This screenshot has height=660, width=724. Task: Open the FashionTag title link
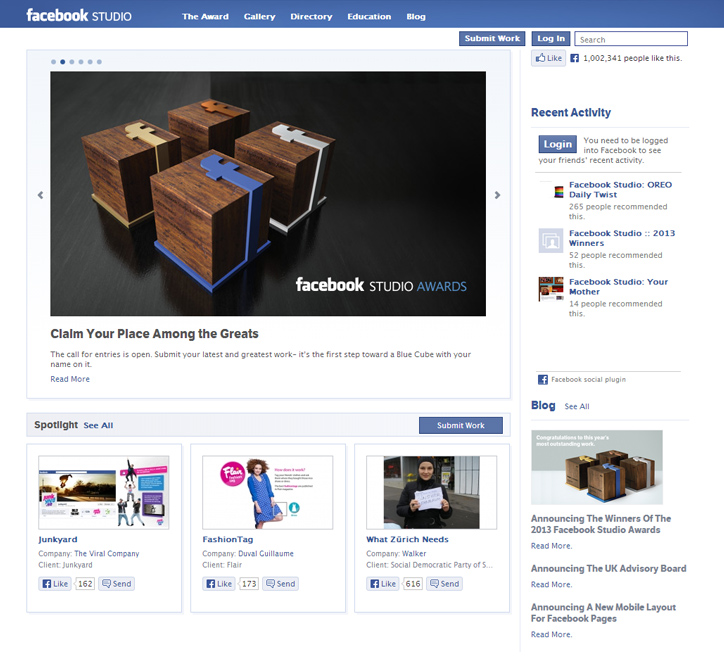pyautogui.click(x=228, y=539)
